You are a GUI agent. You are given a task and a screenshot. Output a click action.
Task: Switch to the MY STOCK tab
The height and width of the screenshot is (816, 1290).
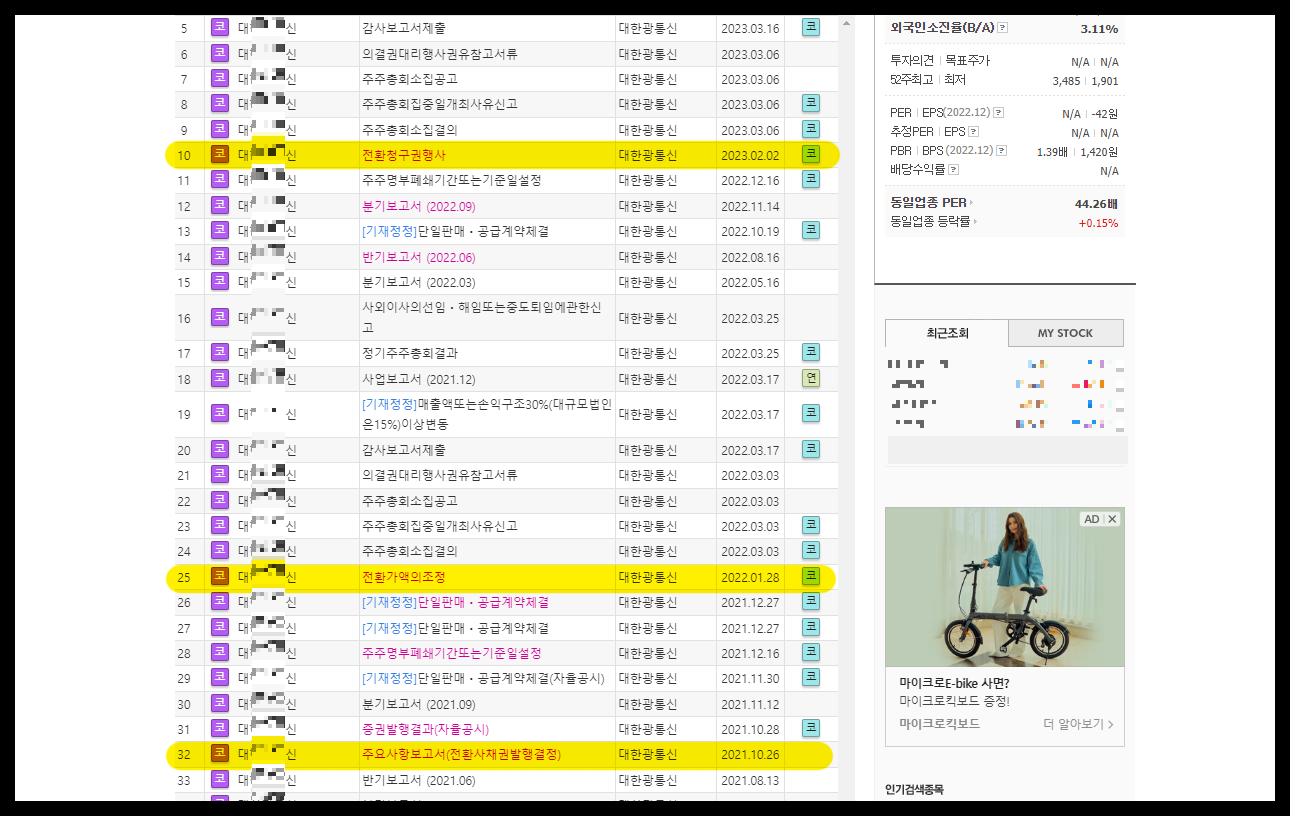tap(1065, 333)
